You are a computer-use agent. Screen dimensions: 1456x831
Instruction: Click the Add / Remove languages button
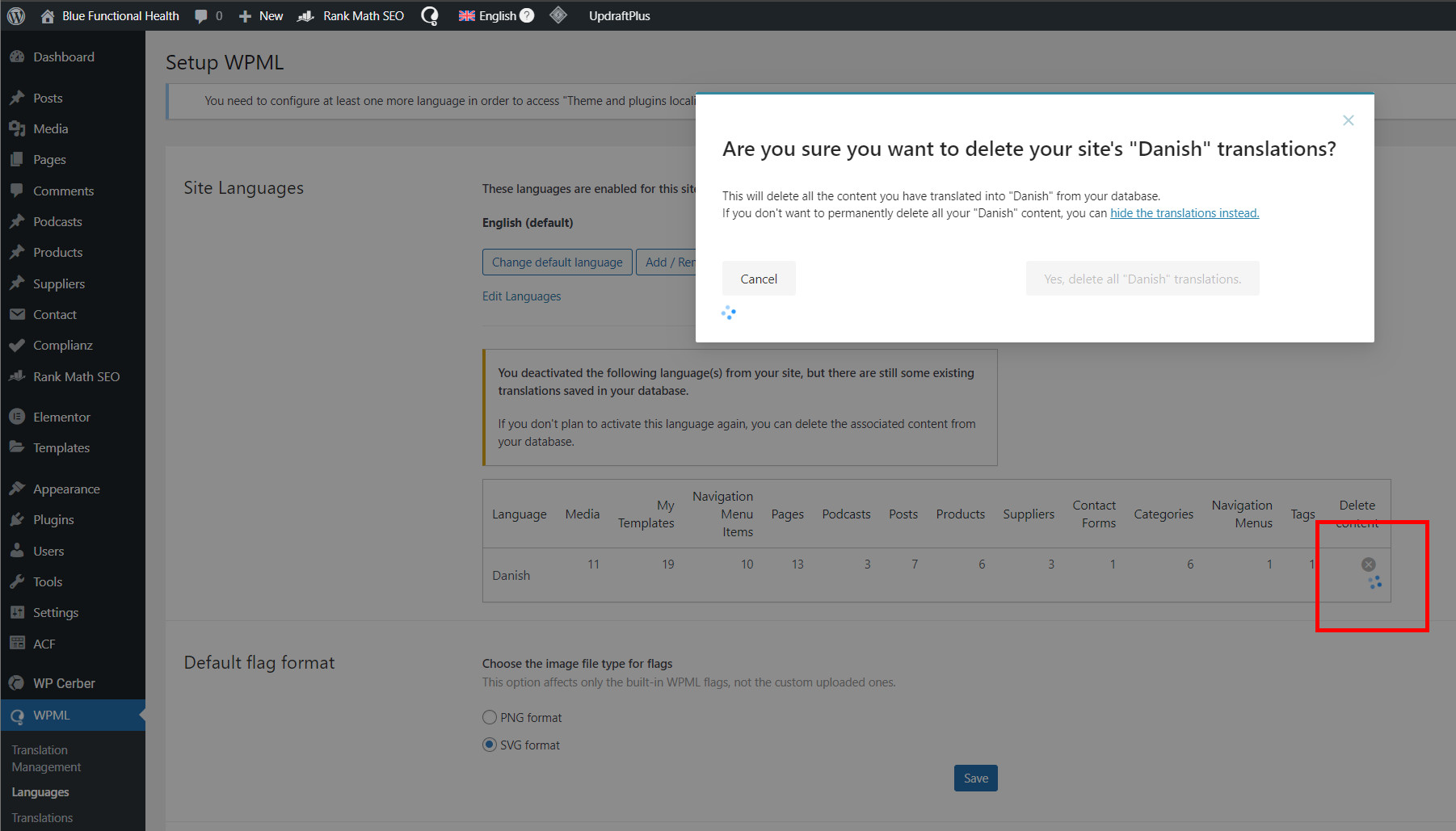click(666, 262)
